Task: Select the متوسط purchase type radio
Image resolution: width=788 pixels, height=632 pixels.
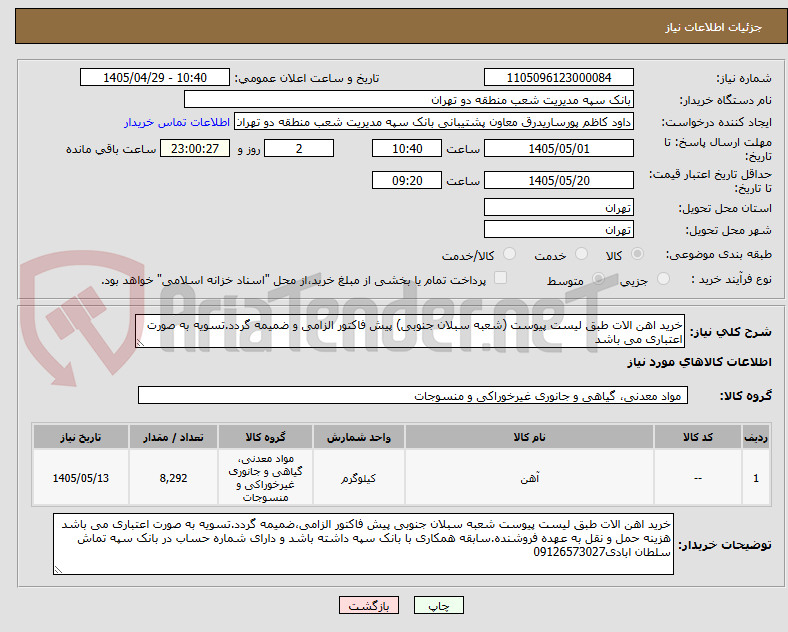Action: (598, 279)
